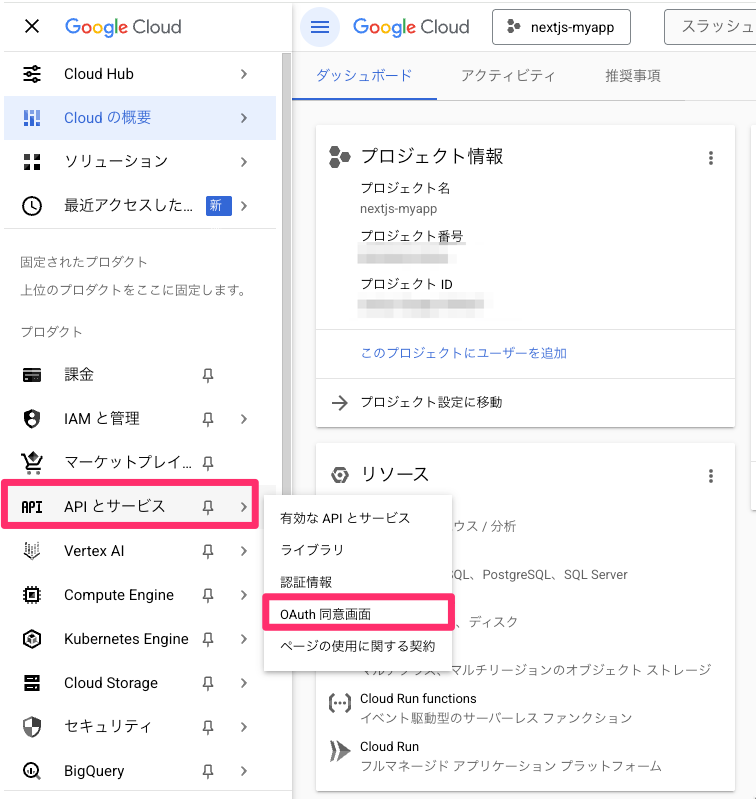
Task: Switch to the 推奨事項 tab
Action: 633,76
